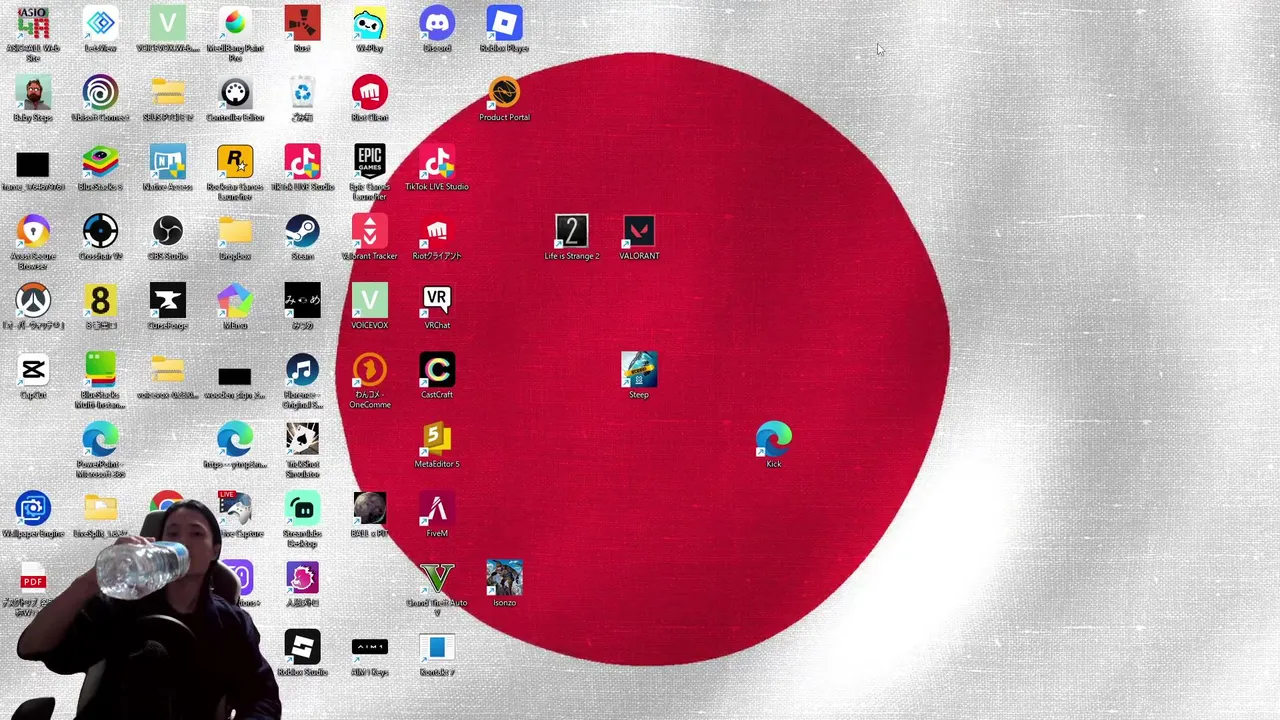Open the Recycle Bin icon

pyautogui.click(x=302, y=93)
